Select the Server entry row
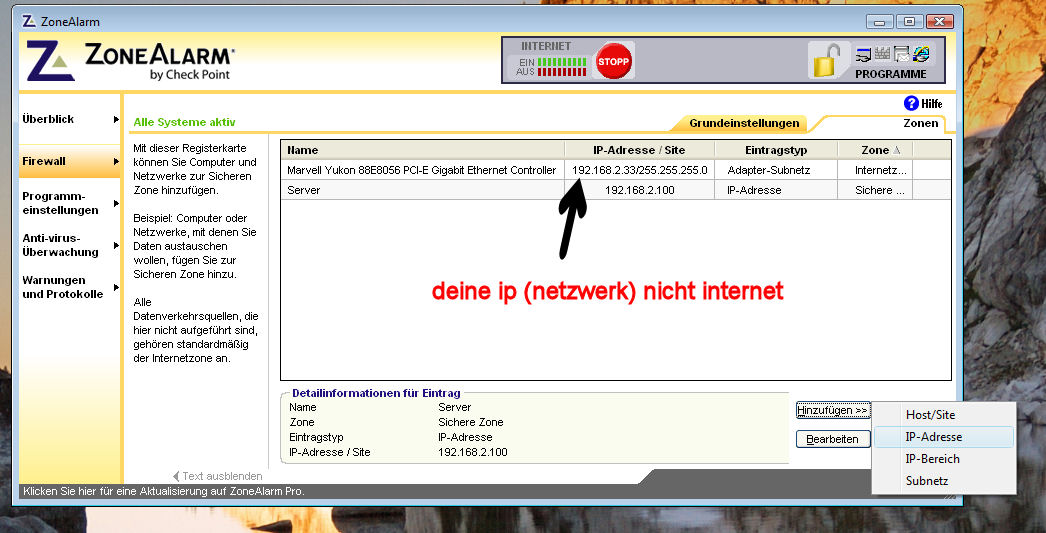The image size is (1046, 533). pyautogui.click(x=616, y=190)
